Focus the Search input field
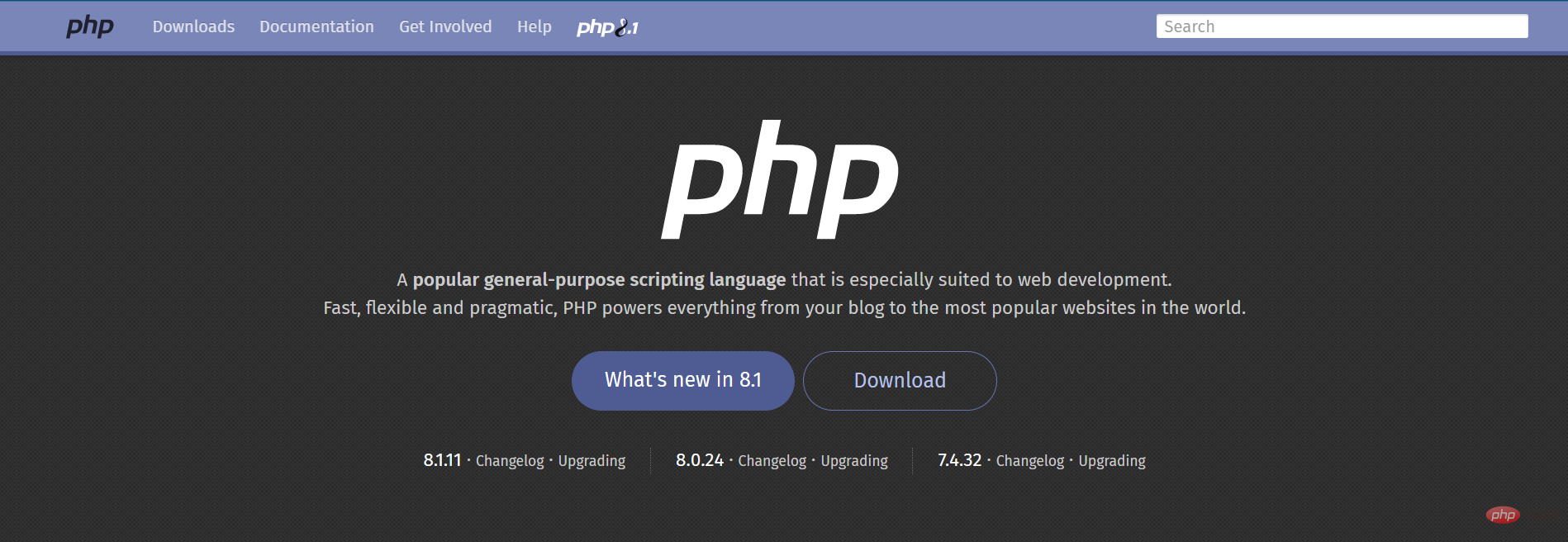 click(1342, 26)
